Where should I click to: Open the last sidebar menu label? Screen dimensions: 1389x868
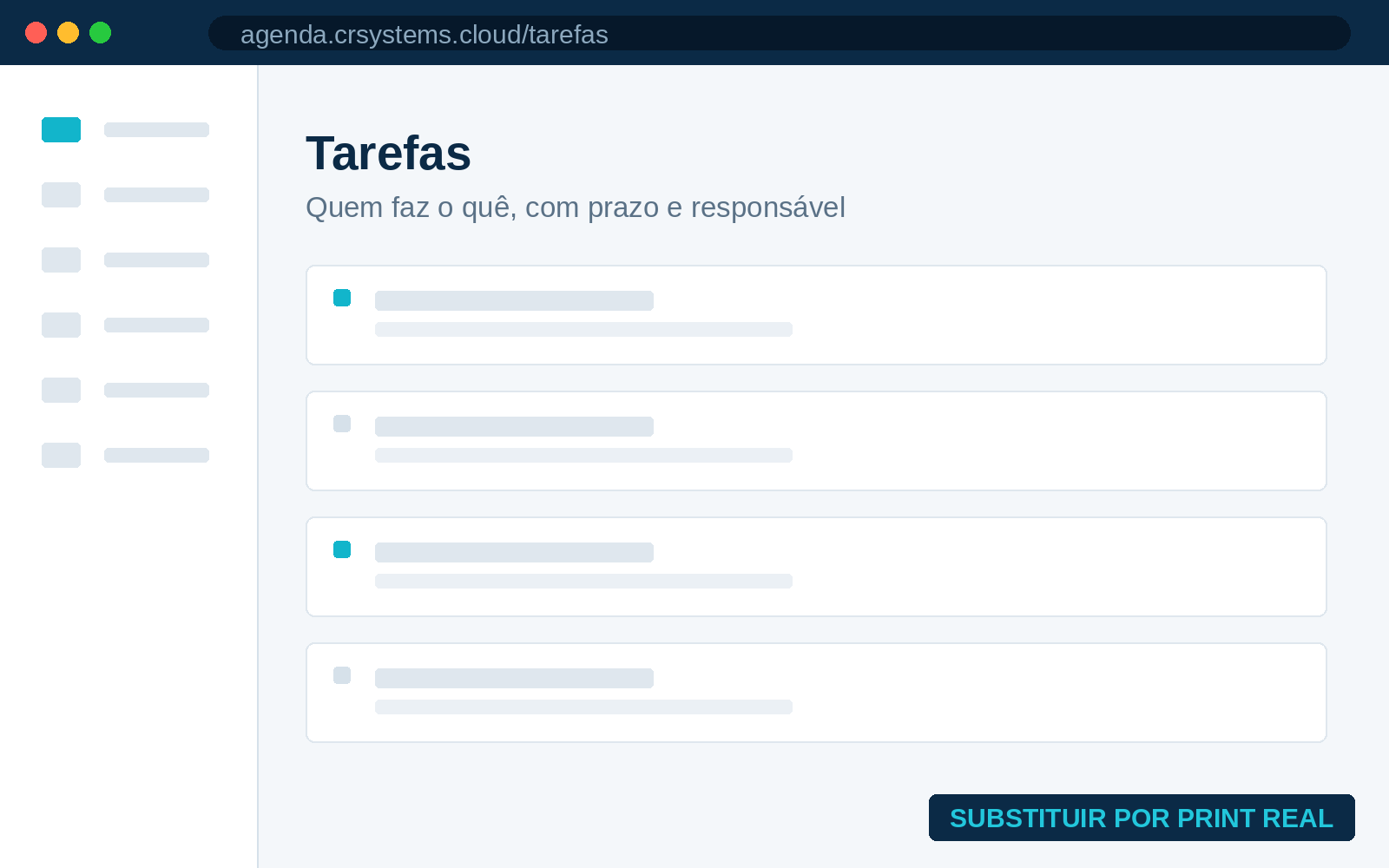(x=156, y=455)
